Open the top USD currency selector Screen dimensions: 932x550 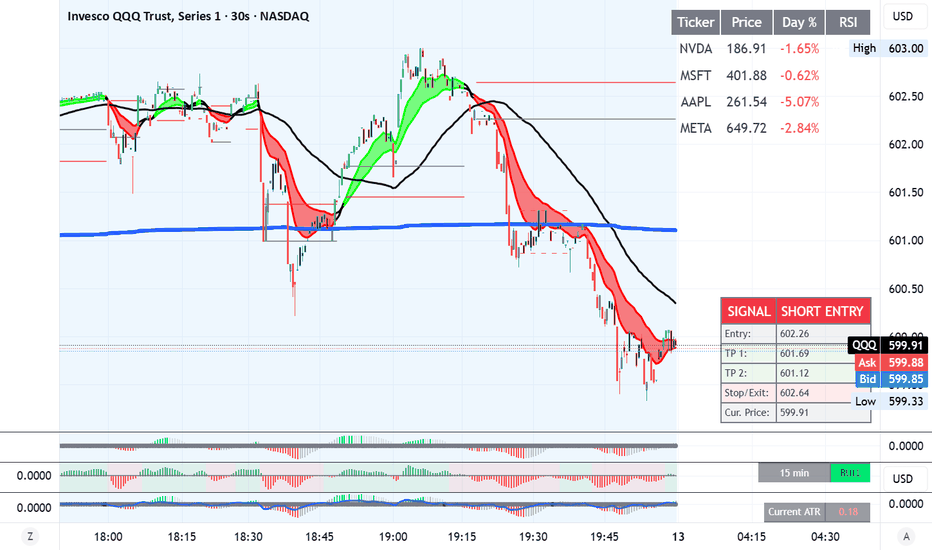903,16
